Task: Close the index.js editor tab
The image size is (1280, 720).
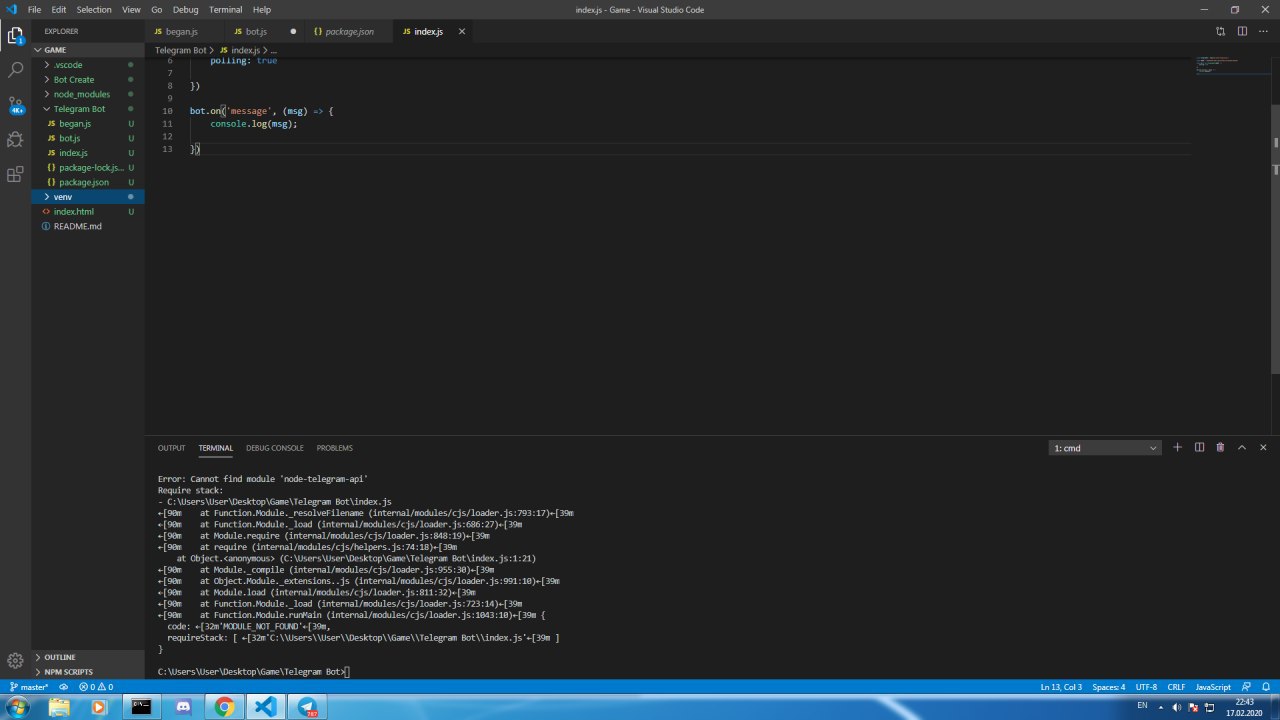Action: 461,31
